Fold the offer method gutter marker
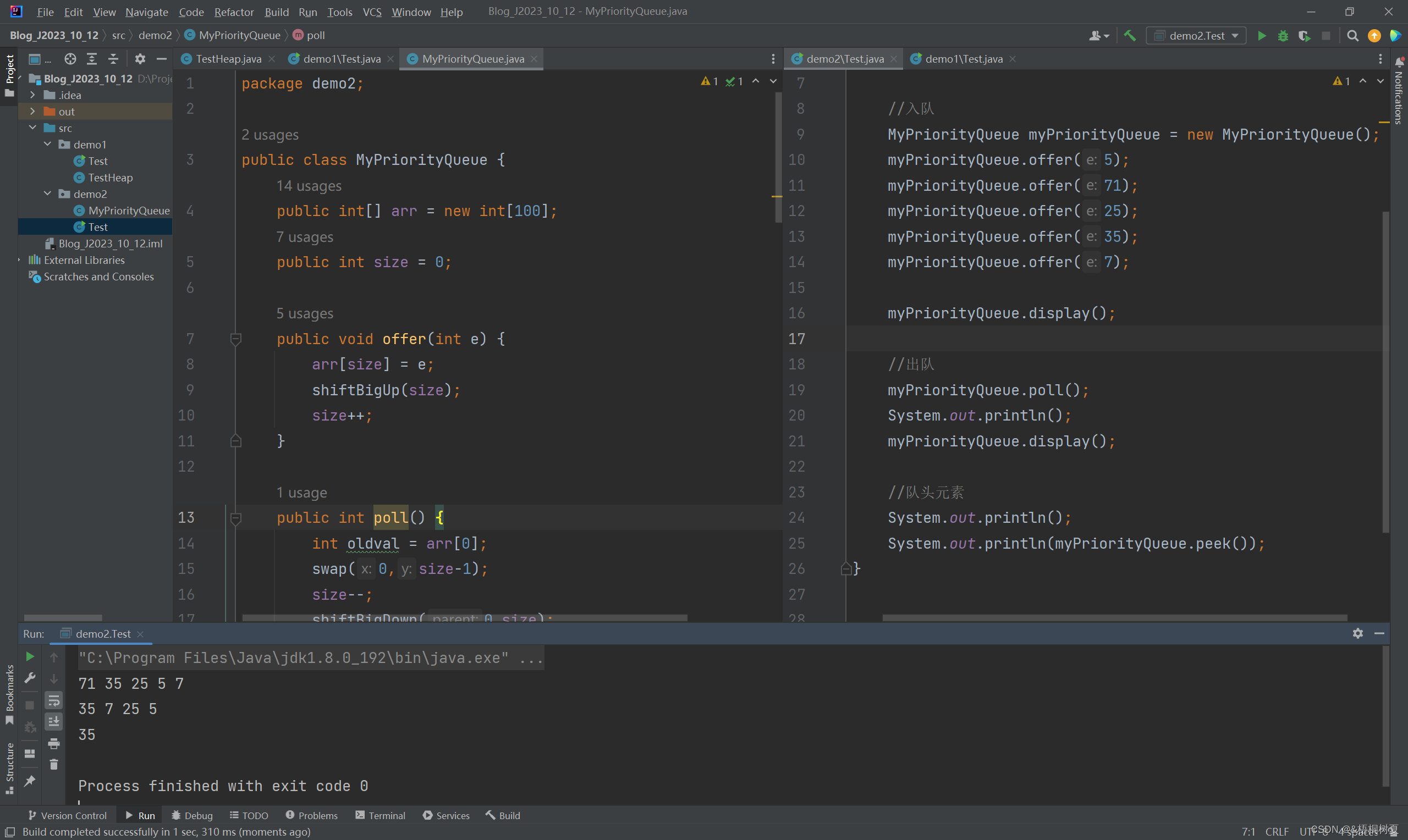Screen dimensions: 1408x840 236,339
